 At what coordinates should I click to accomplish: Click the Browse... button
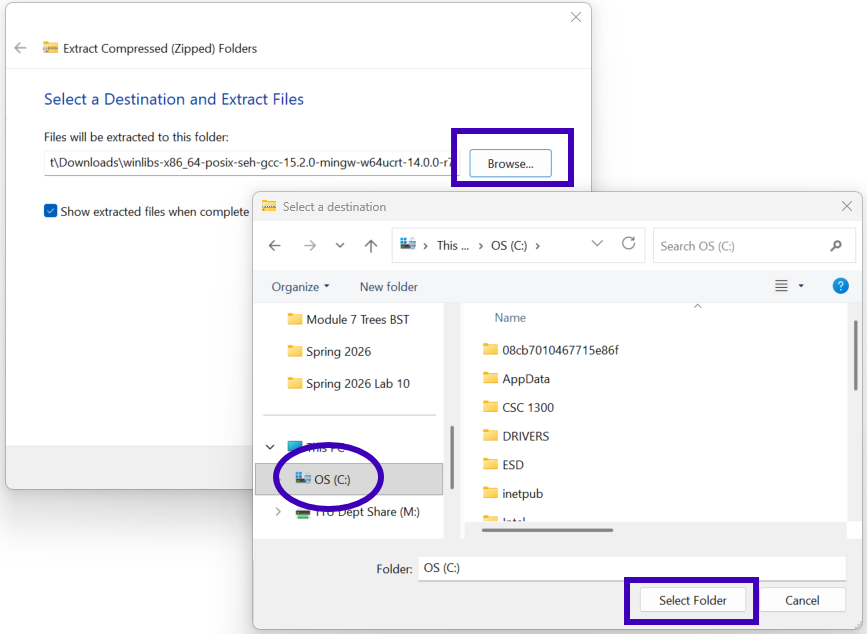[x=510, y=163]
